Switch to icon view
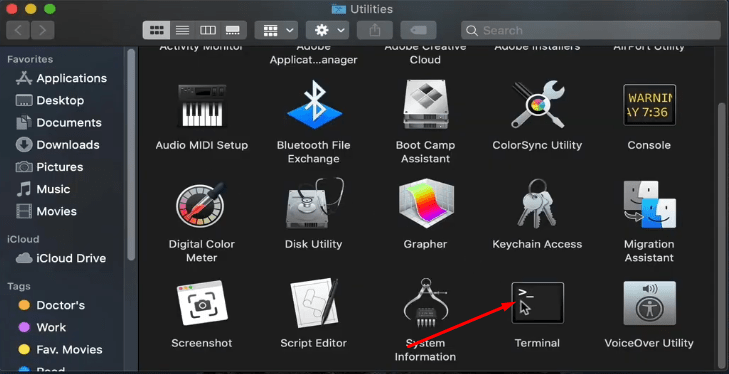The image size is (729, 374). (x=157, y=31)
